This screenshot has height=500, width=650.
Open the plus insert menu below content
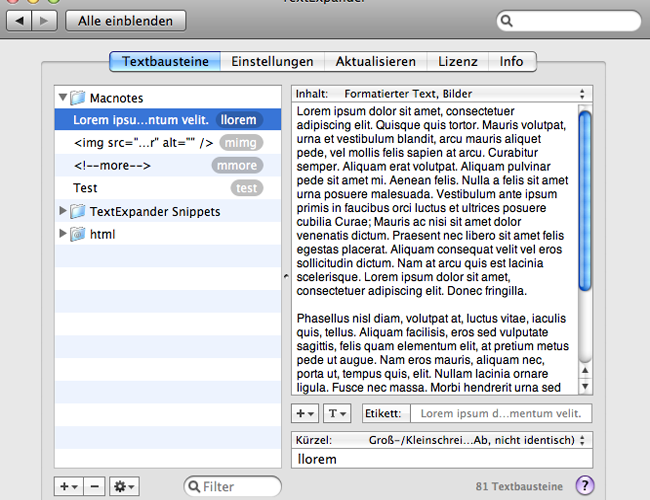(305, 413)
